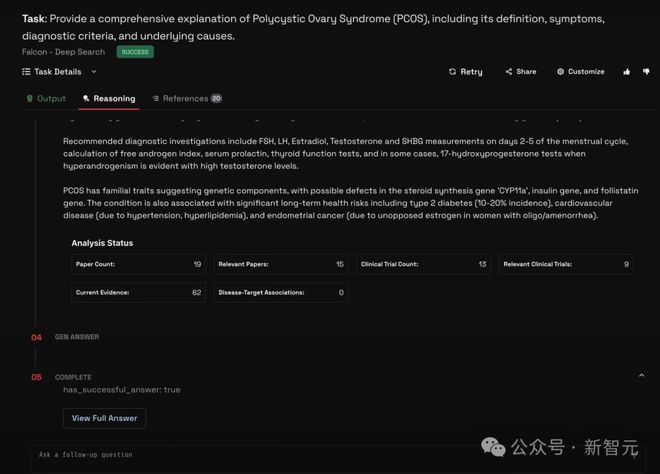
Task: Select the Reasoning tab
Action: (x=108, y=99)
